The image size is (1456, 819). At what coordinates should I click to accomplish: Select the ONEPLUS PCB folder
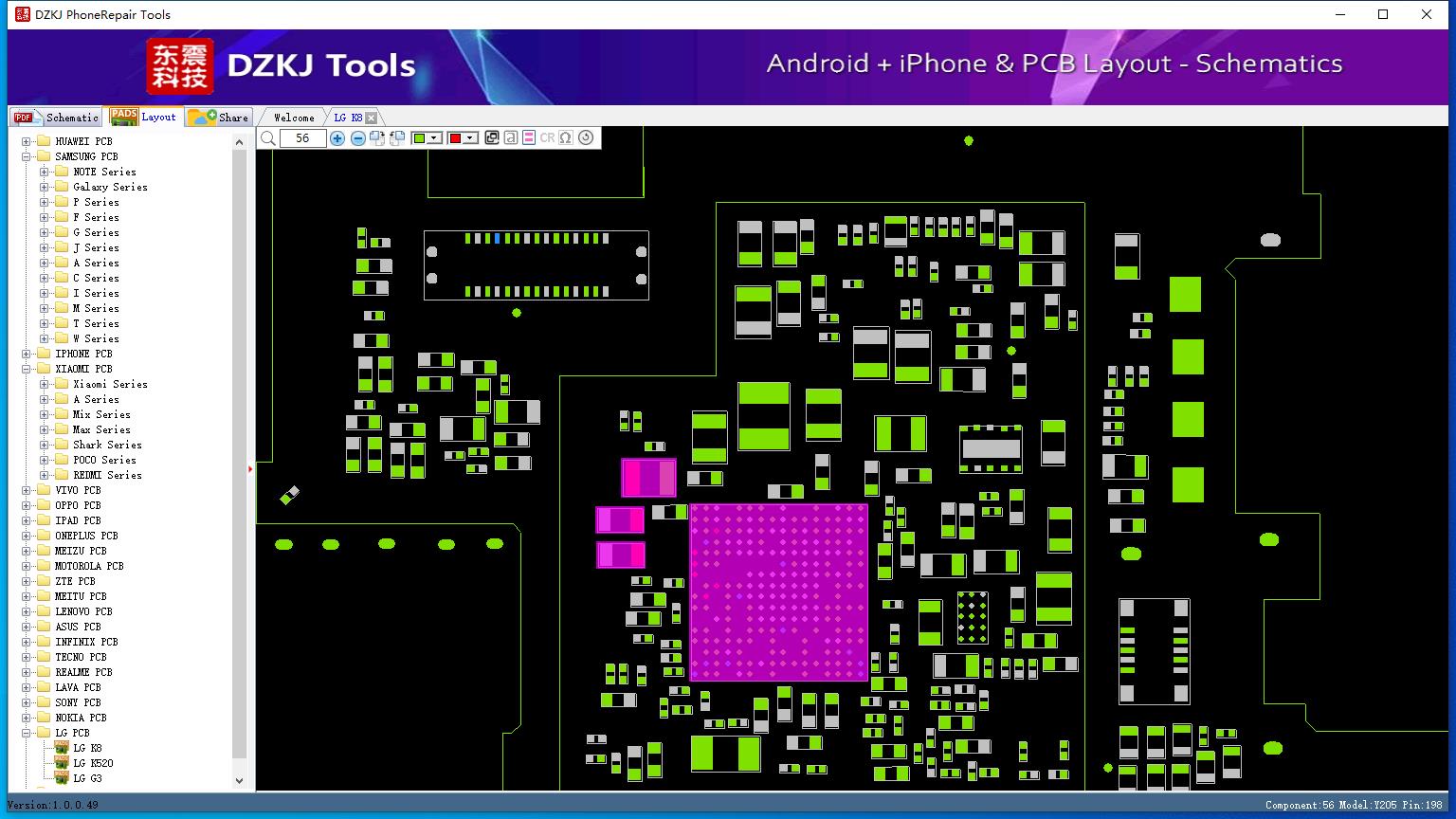point(86,536)
